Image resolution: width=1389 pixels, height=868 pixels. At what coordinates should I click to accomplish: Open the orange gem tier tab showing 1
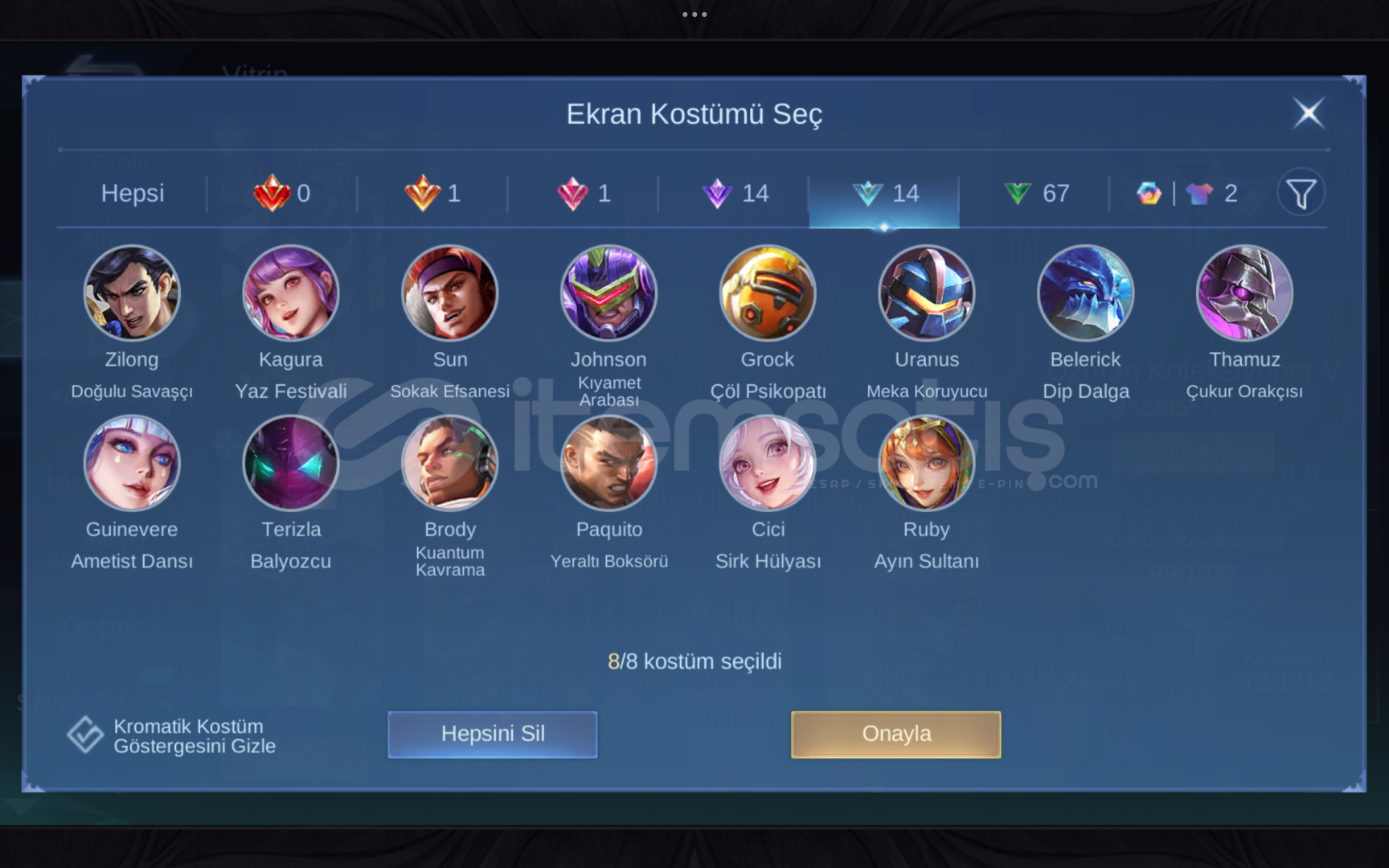(x=432, y=193)
